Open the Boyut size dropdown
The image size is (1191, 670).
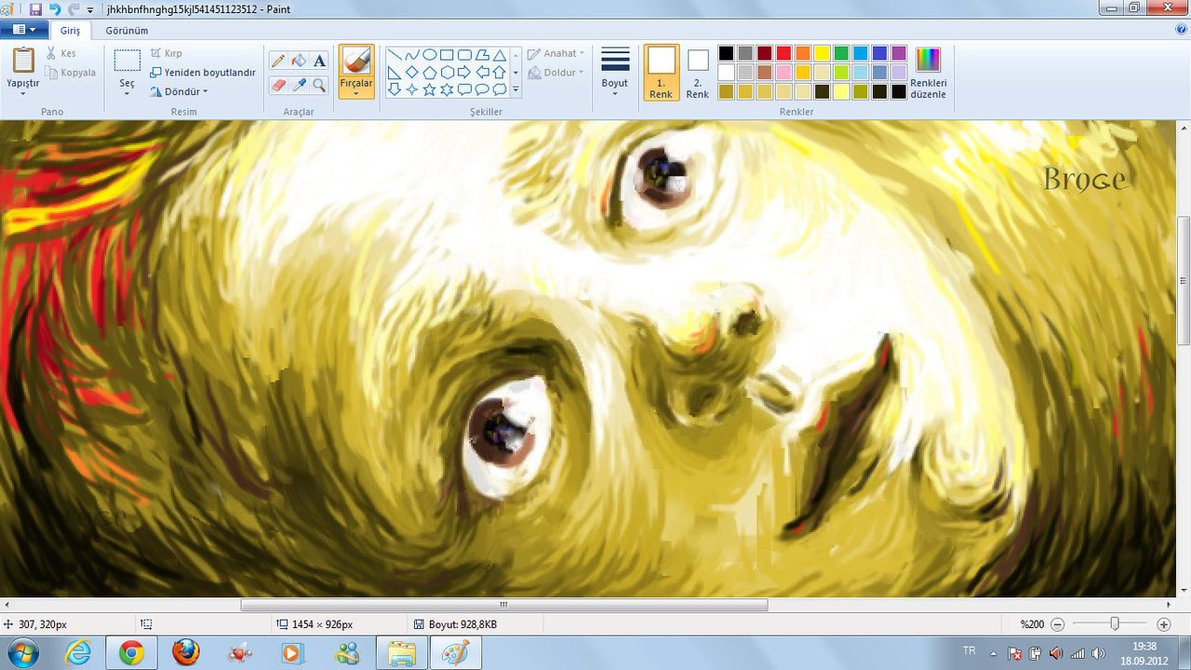tap(615, 71)
